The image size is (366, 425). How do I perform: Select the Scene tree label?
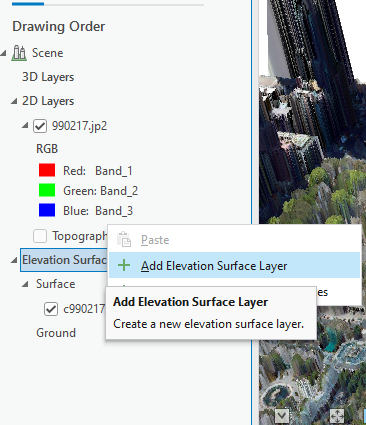(x=47, y=53)
